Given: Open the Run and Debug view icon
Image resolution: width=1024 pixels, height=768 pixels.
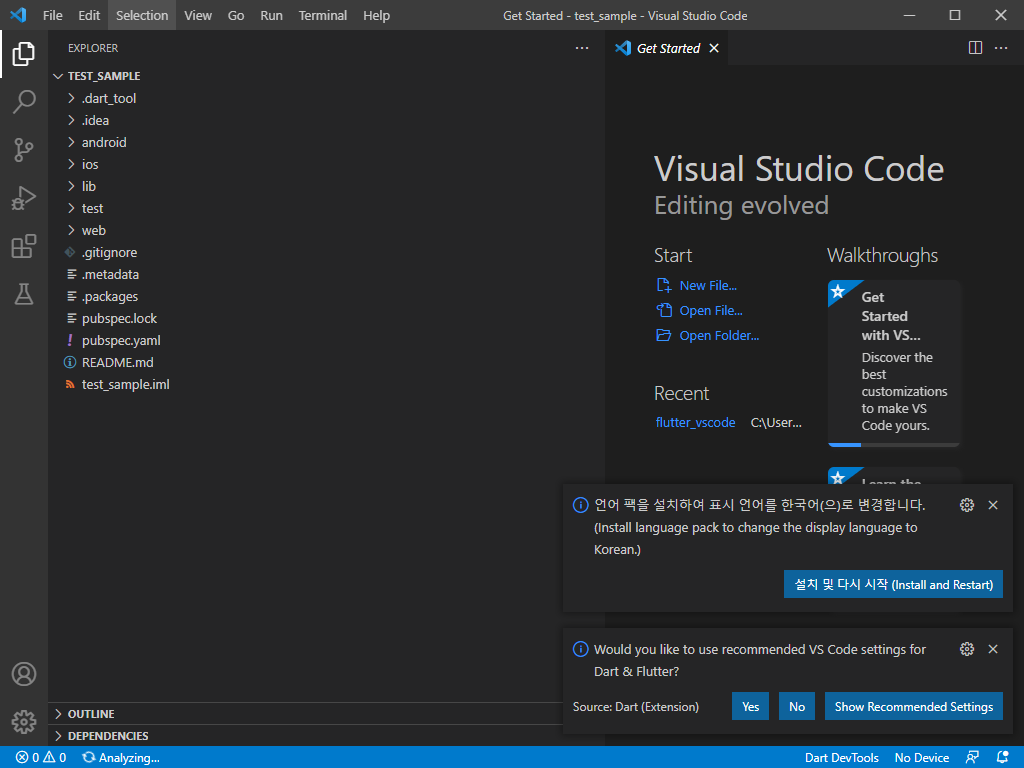Looking at the screenshot, I should pos(24,198).
